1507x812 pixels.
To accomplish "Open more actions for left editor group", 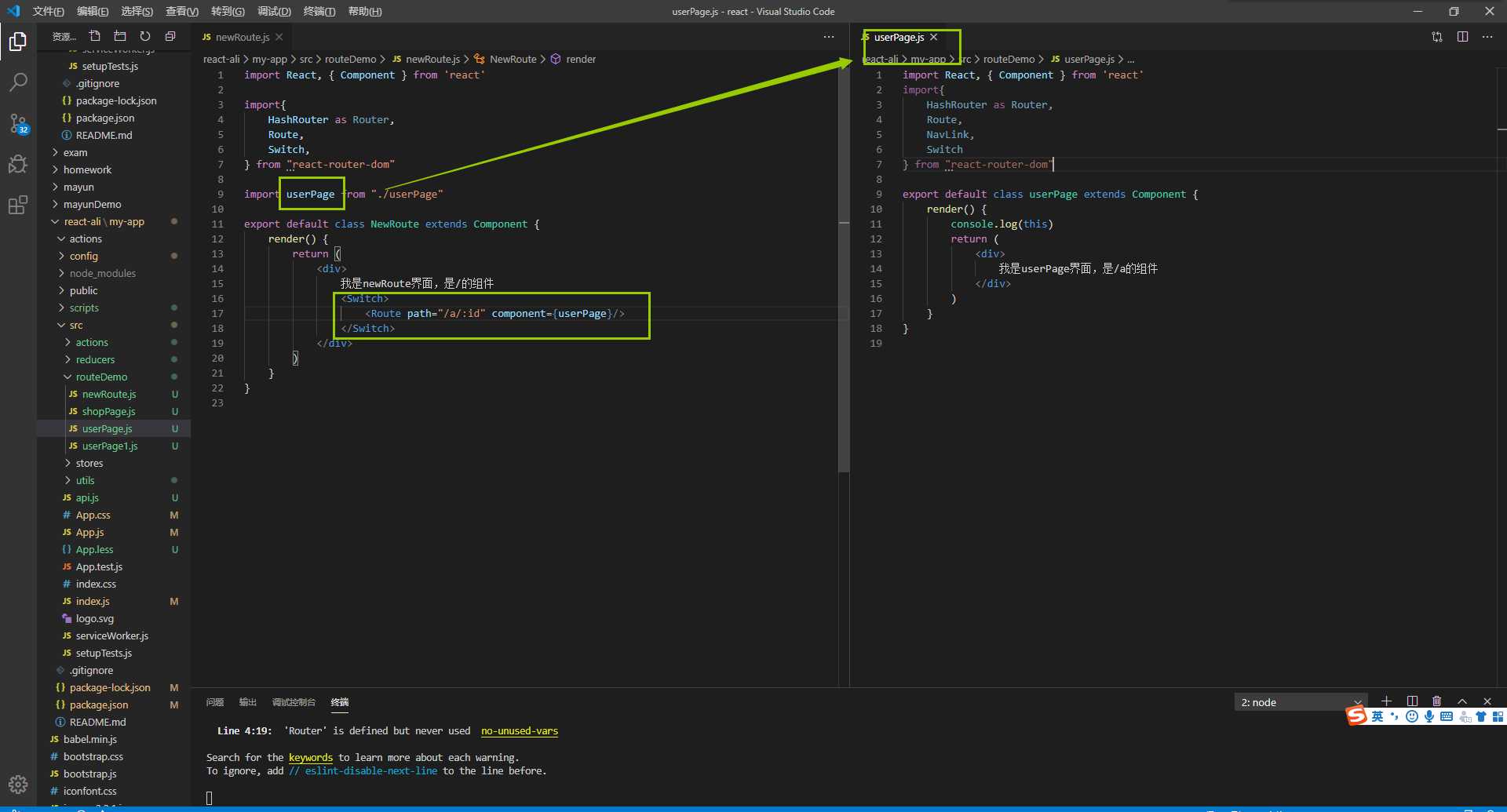I will (x=829, y=37).
